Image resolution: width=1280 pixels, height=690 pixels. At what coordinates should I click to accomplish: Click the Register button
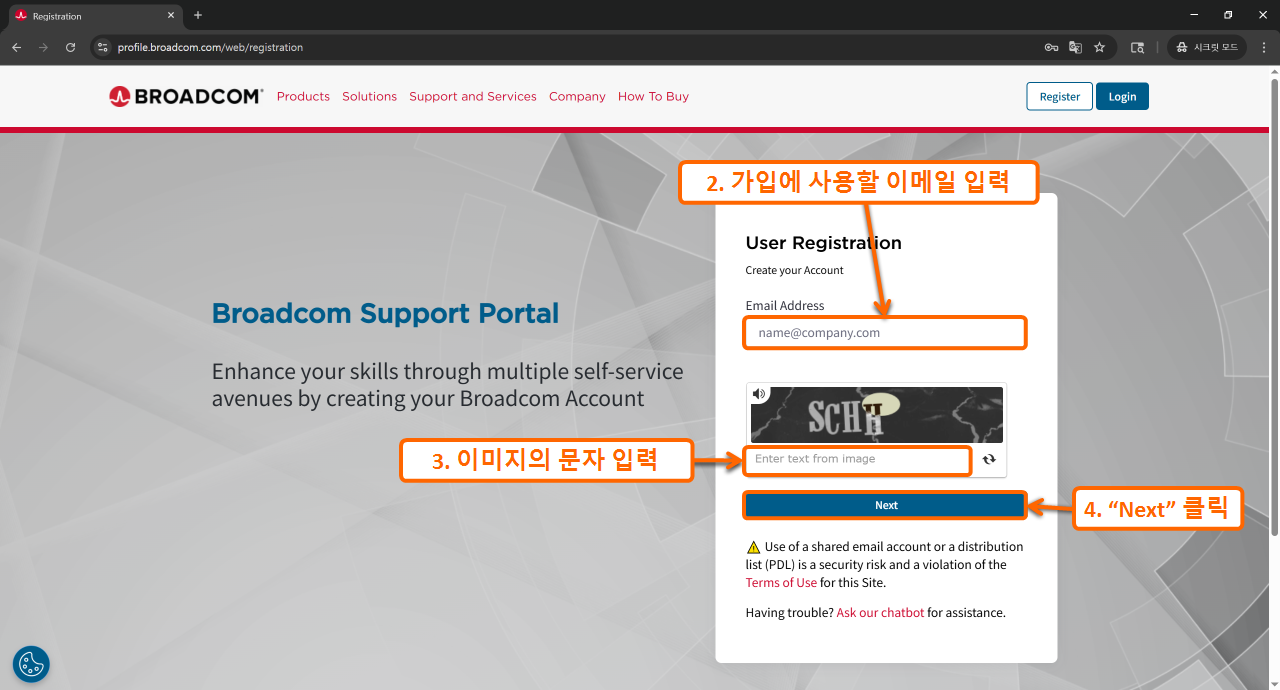[x=1059, y=96]
